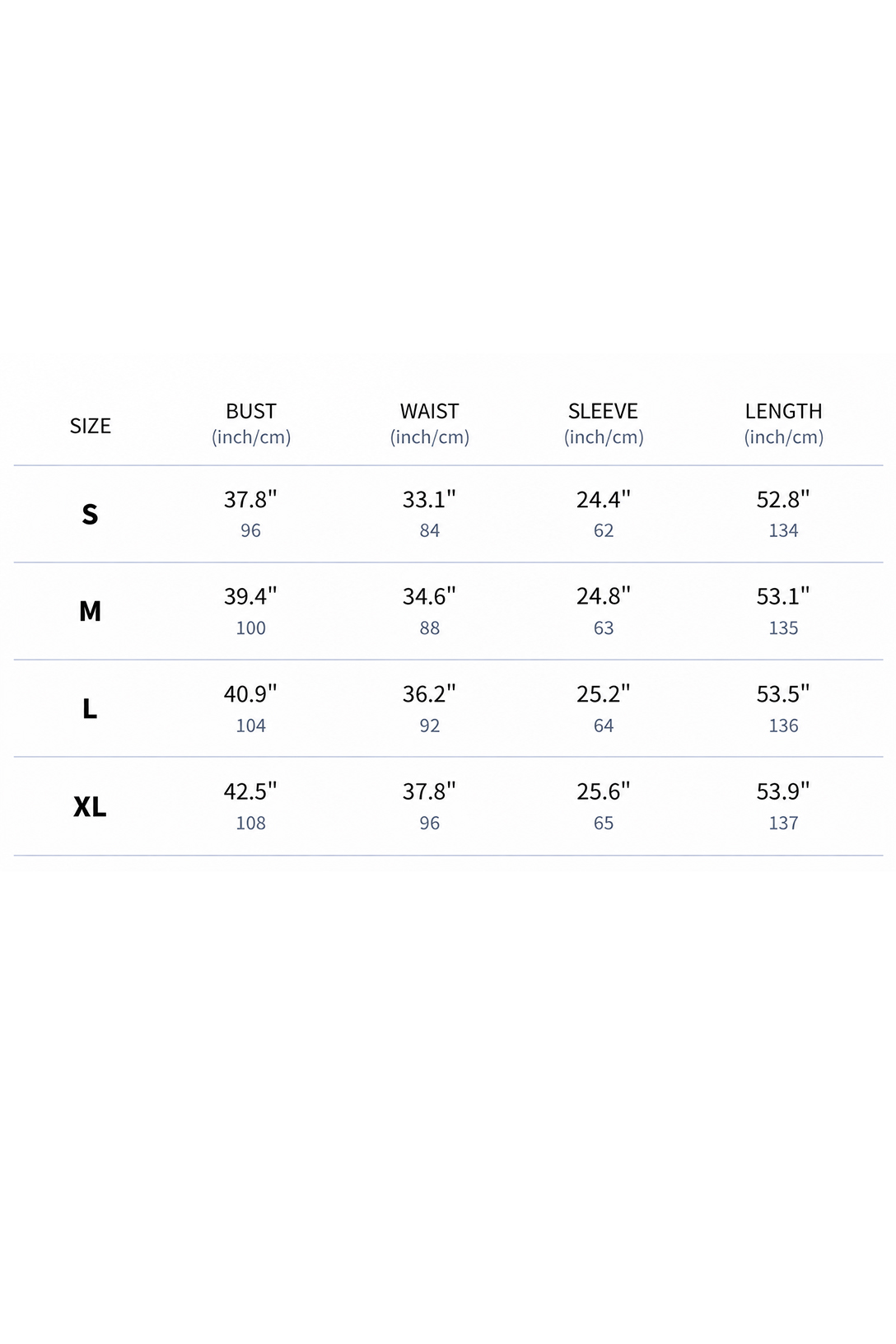896x1344 pixels.
Task: Select size XL row label
Action: tap(90, 806)
